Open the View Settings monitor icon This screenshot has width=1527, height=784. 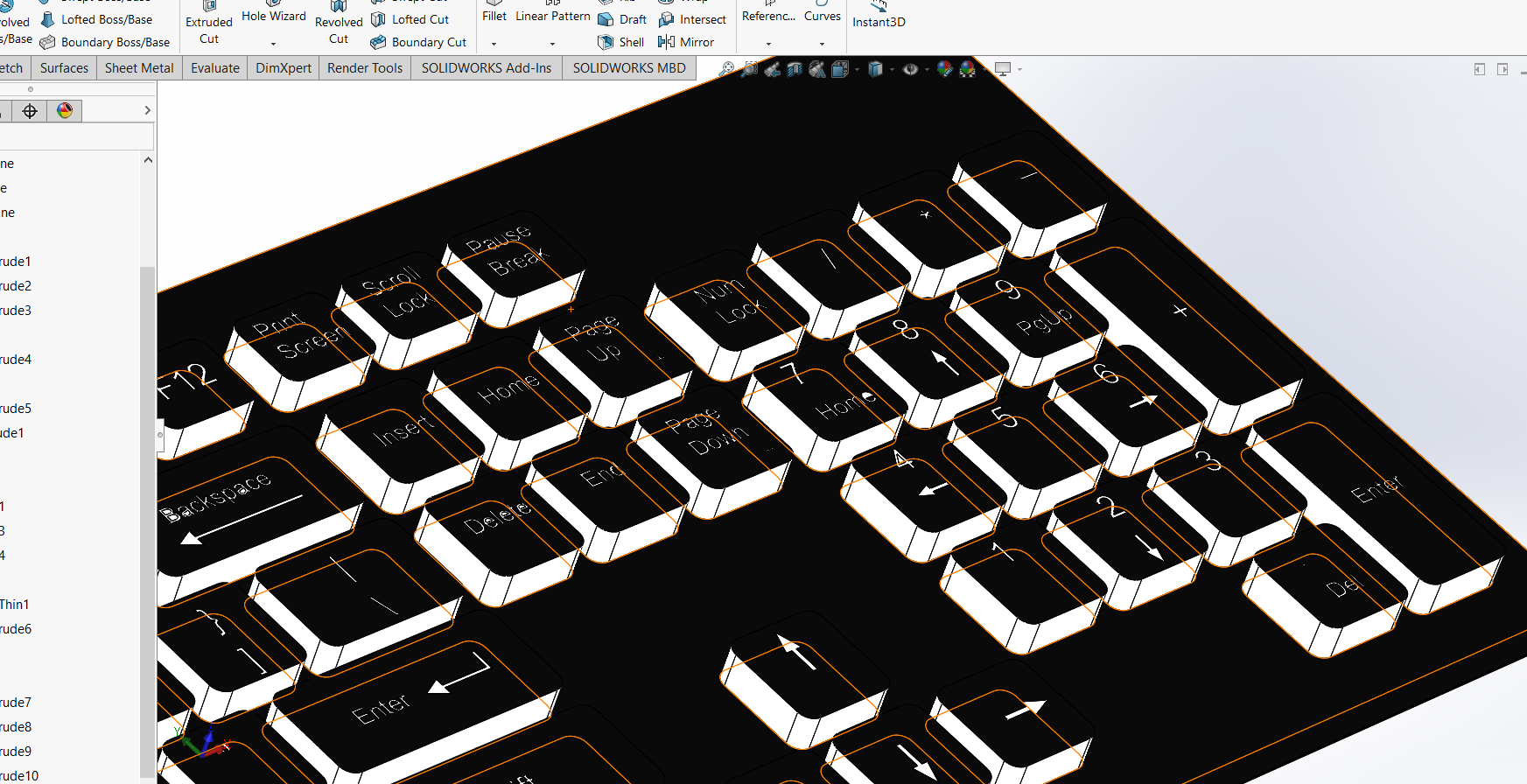pyautogui.click(x=1003, y=69)
